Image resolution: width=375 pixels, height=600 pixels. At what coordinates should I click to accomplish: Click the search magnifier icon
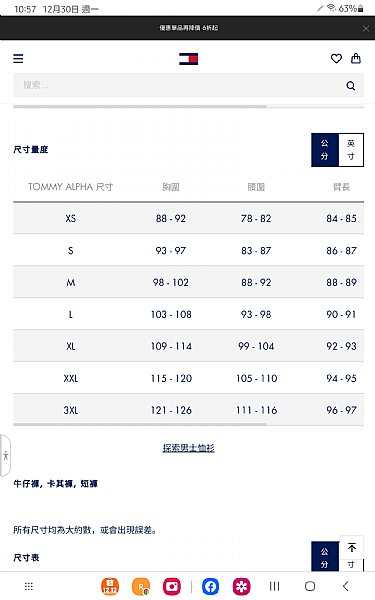(351, 85)
